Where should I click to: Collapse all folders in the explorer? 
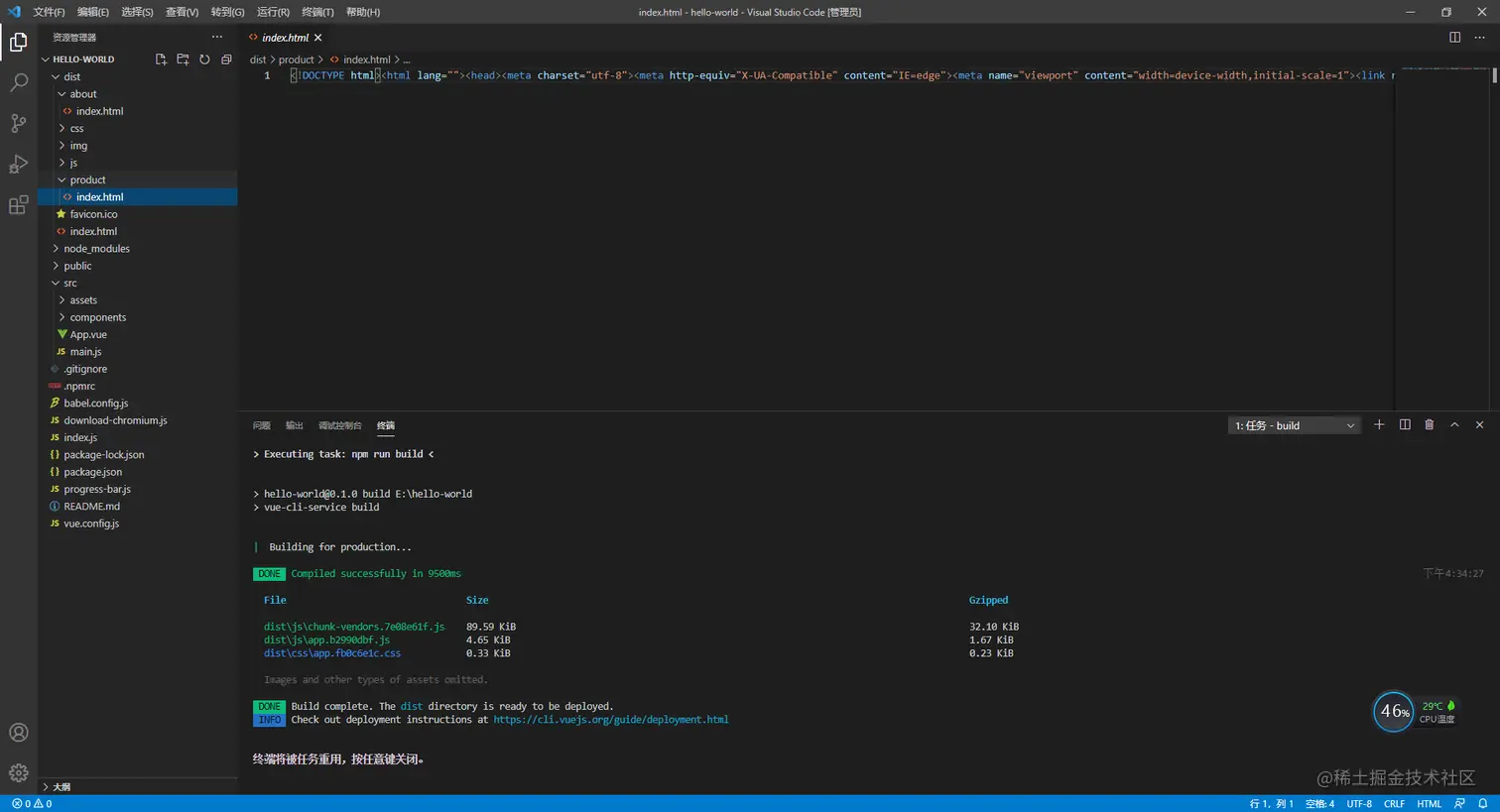[x=226, y=59]
